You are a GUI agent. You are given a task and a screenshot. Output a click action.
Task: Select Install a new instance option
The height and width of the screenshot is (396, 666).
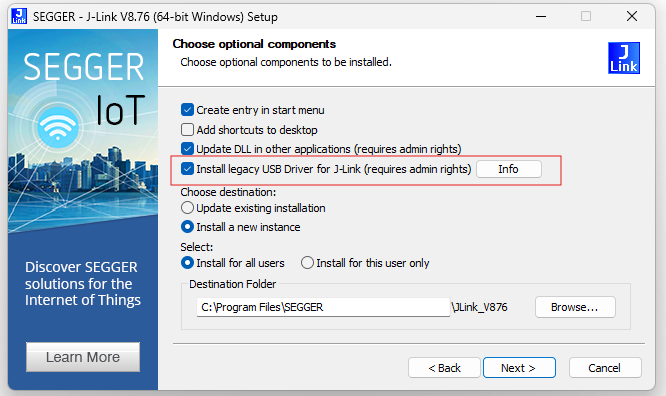(x=187, y=227)
